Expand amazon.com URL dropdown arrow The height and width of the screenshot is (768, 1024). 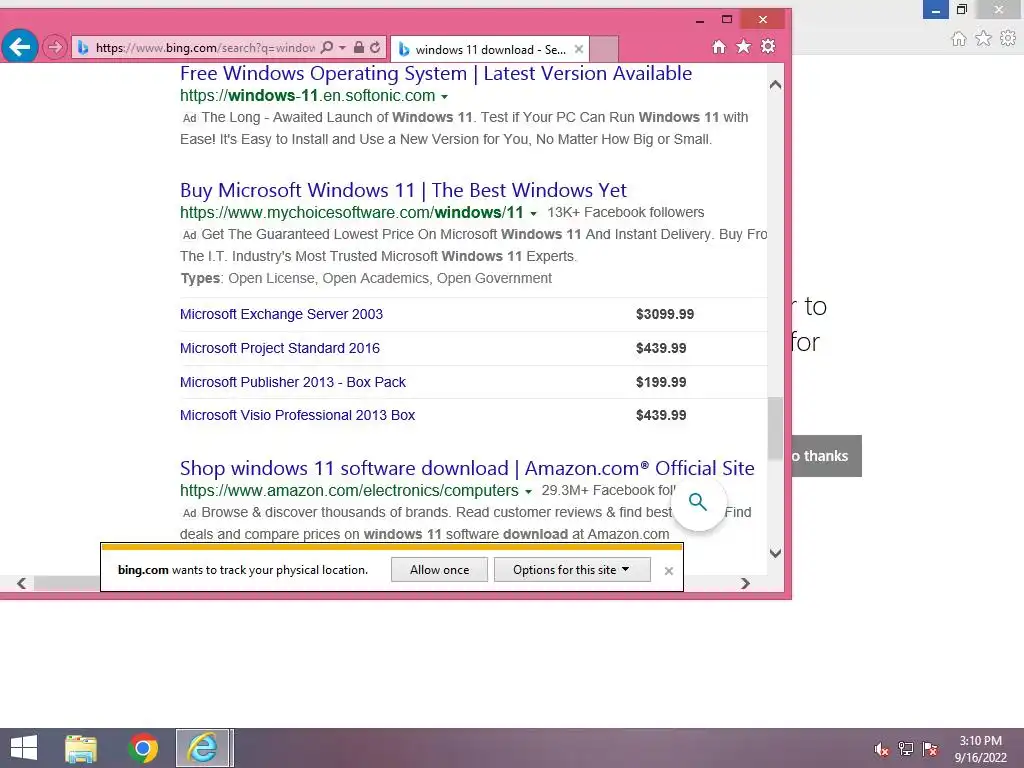coord(528,492)
